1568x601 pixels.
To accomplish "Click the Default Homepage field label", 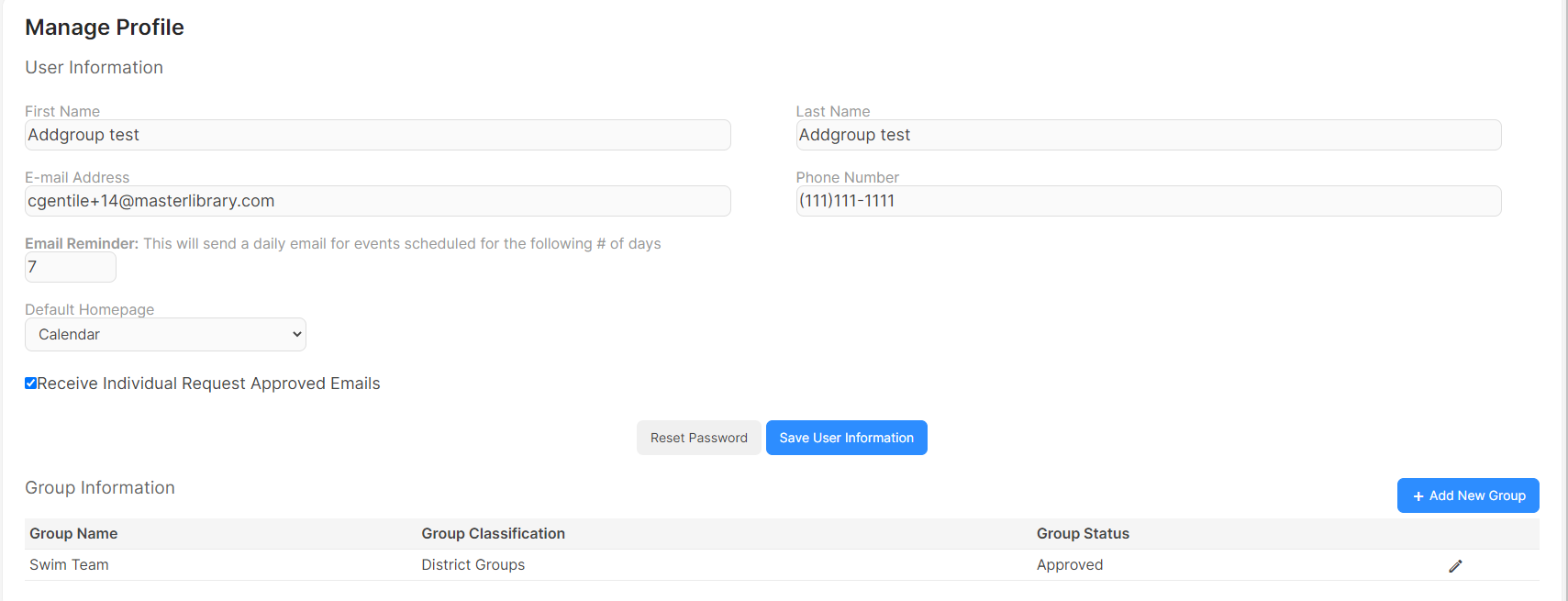I will coord(90,309).
